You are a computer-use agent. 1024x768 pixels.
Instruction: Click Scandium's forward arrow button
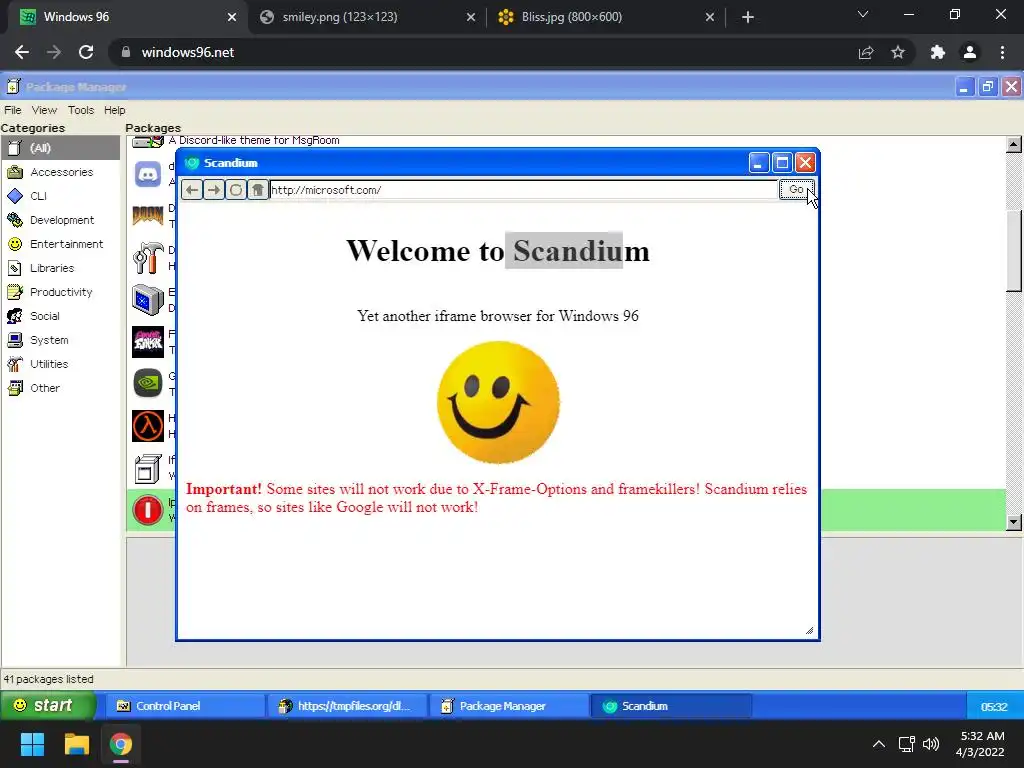coord(214,190)
